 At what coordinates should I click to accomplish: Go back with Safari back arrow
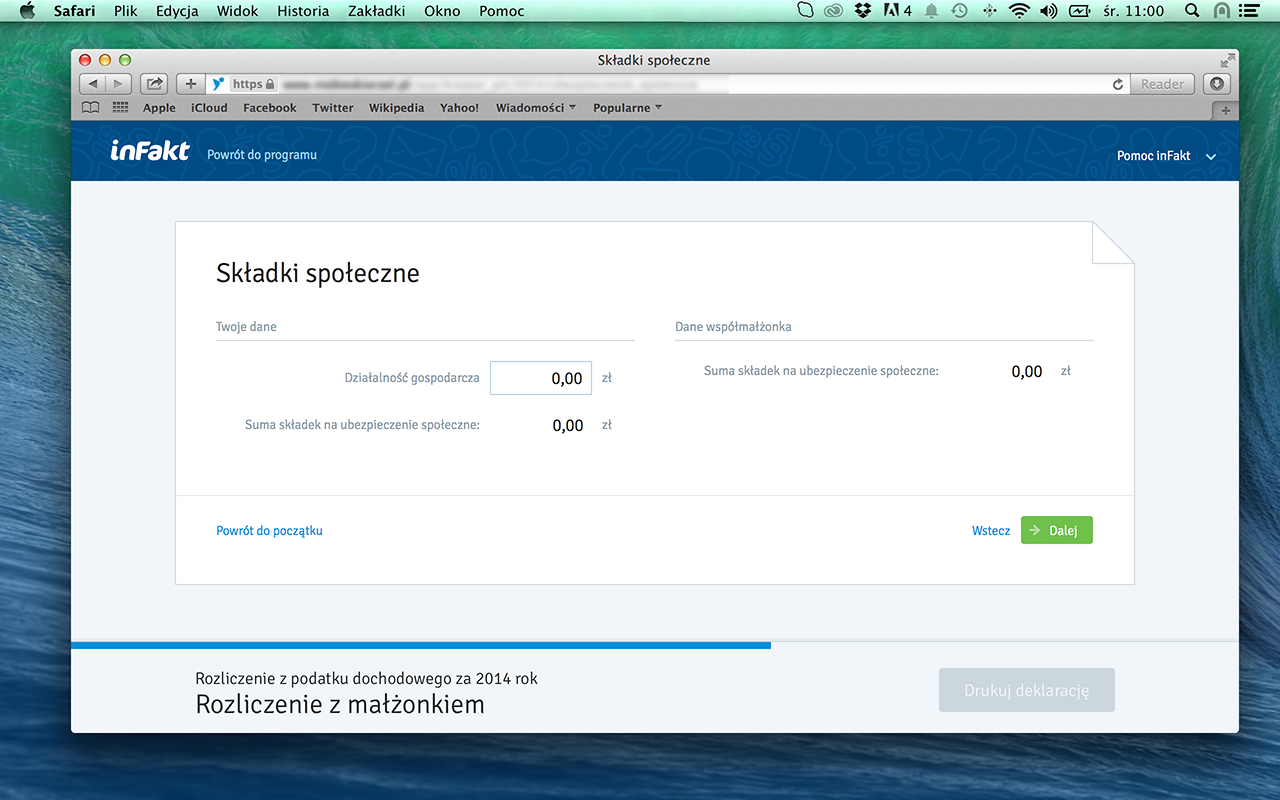(x=93, y=84)
